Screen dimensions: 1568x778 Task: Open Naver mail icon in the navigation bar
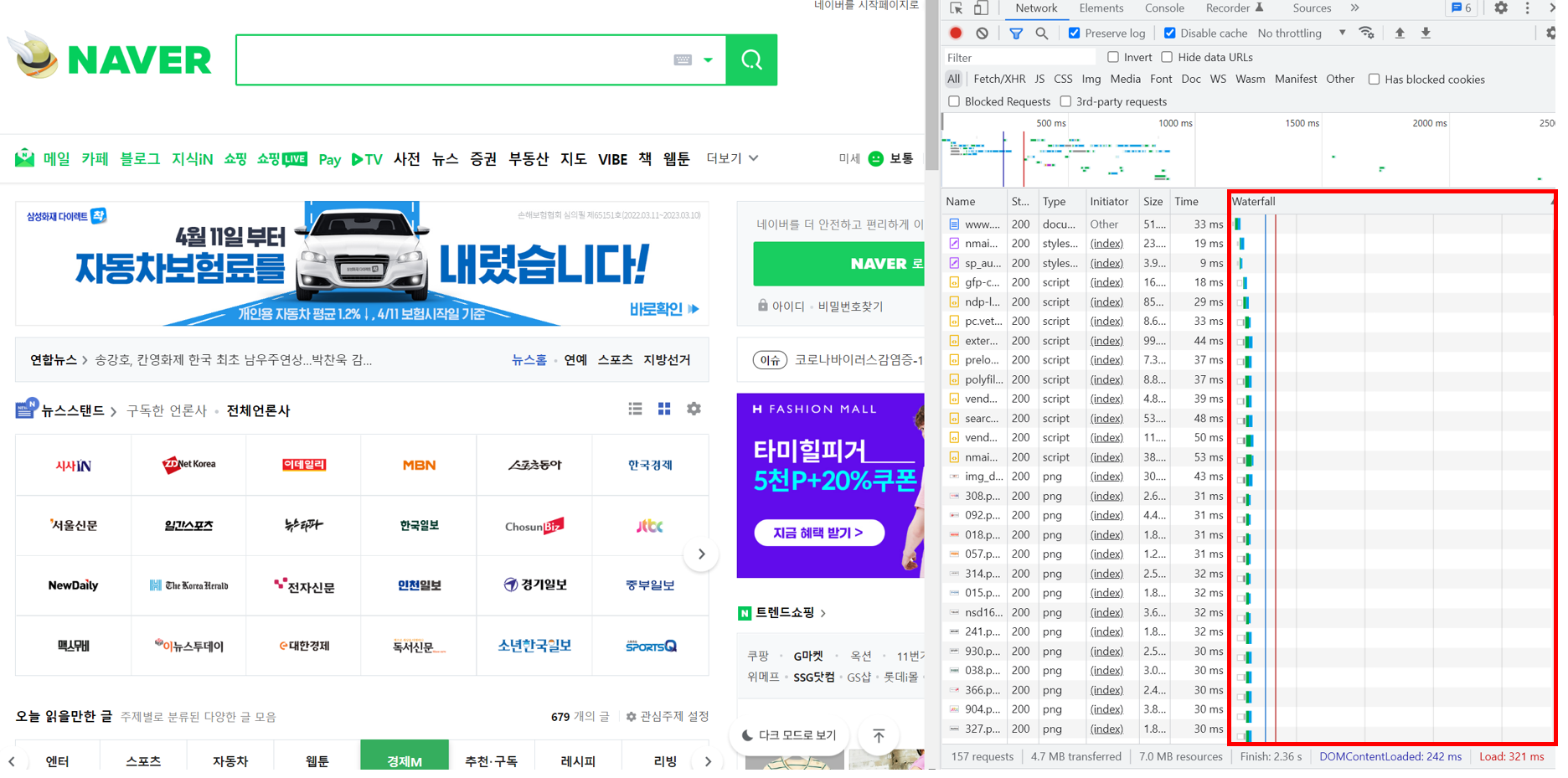tap(24, 157)
